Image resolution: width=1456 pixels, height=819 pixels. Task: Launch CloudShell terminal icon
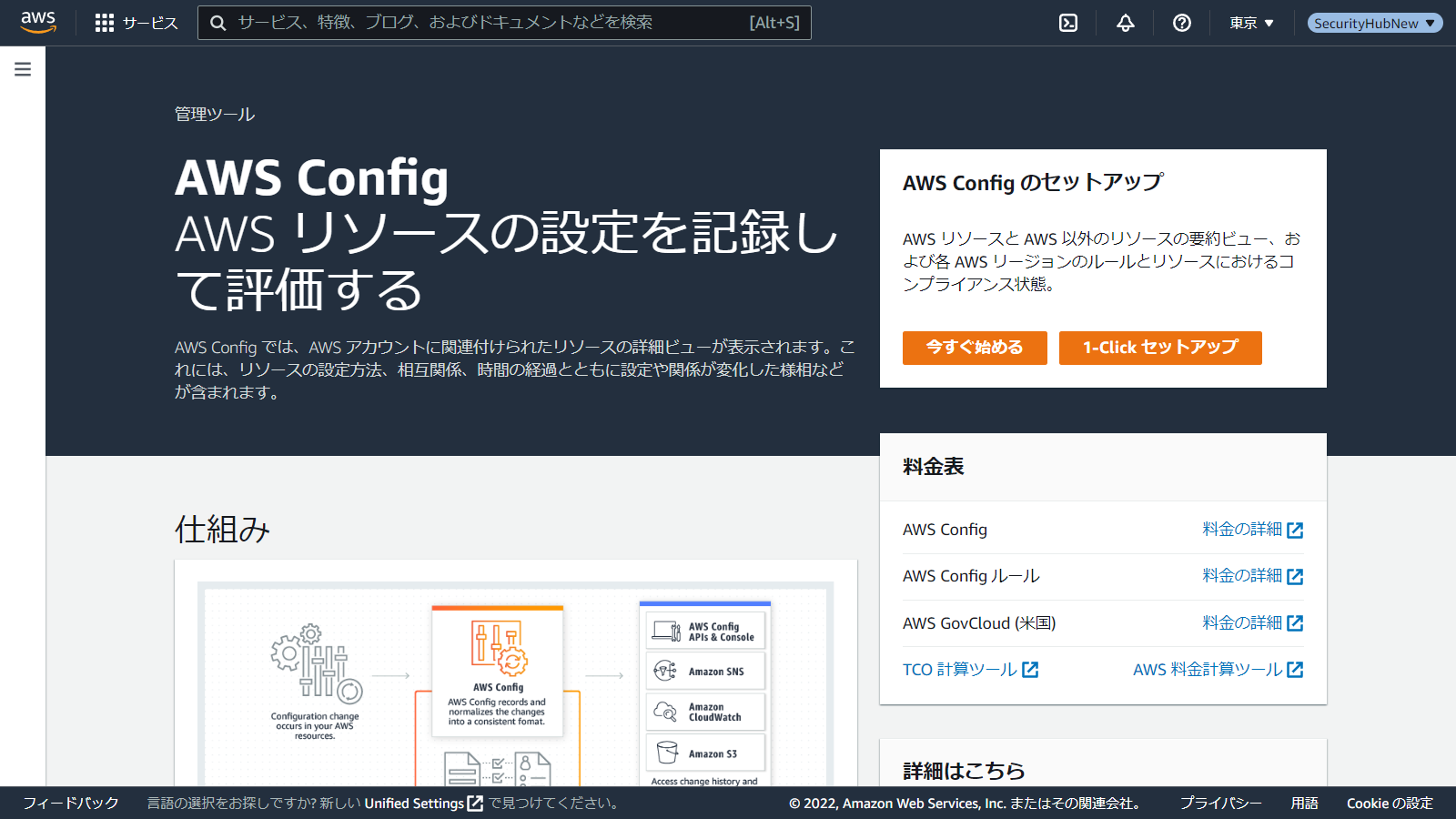(1068, 23)
